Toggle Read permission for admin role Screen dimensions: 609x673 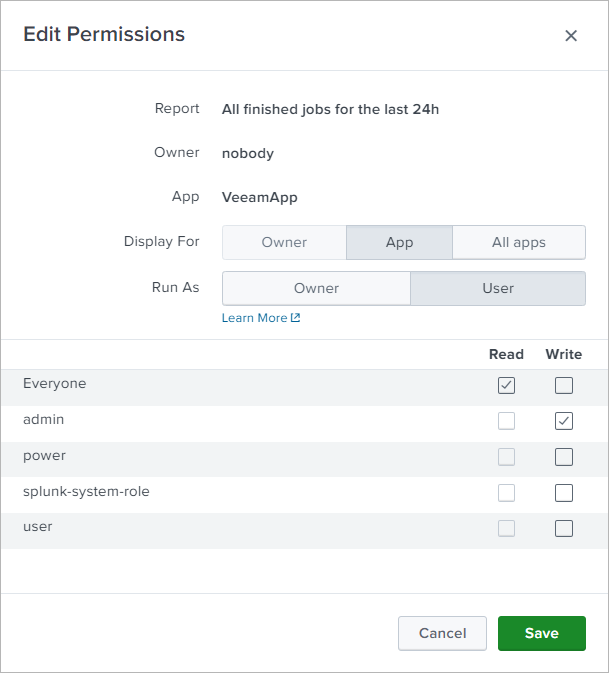point(507,421)
